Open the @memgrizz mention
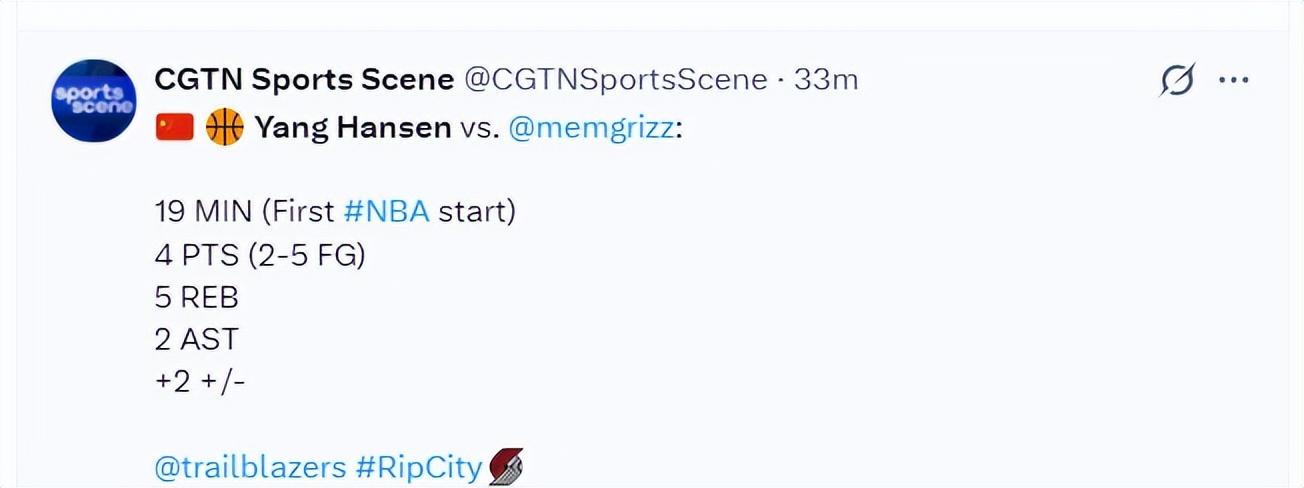1304x488 pixels. coord(591,128)
